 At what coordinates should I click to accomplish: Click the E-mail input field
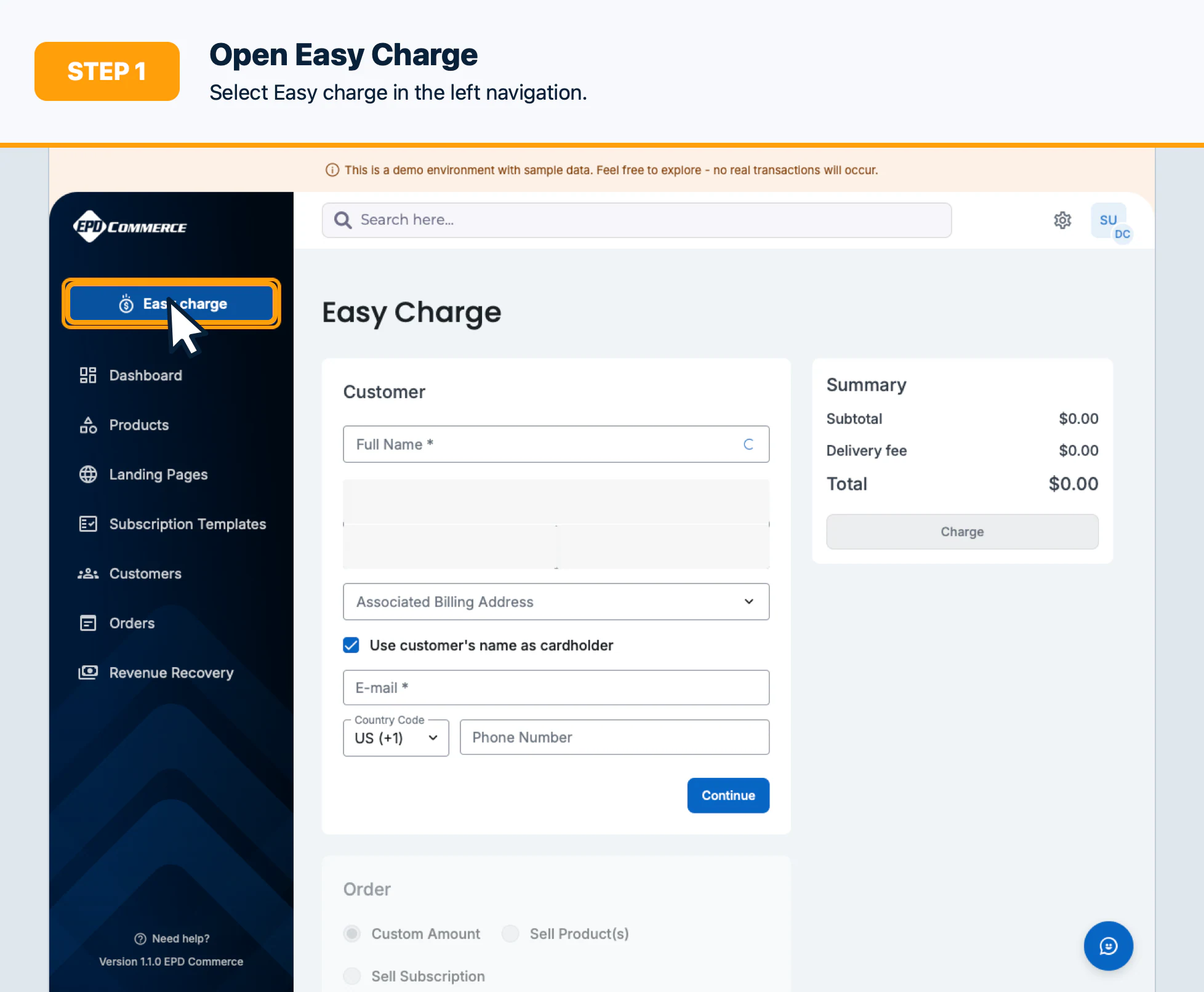click(556, 687)
